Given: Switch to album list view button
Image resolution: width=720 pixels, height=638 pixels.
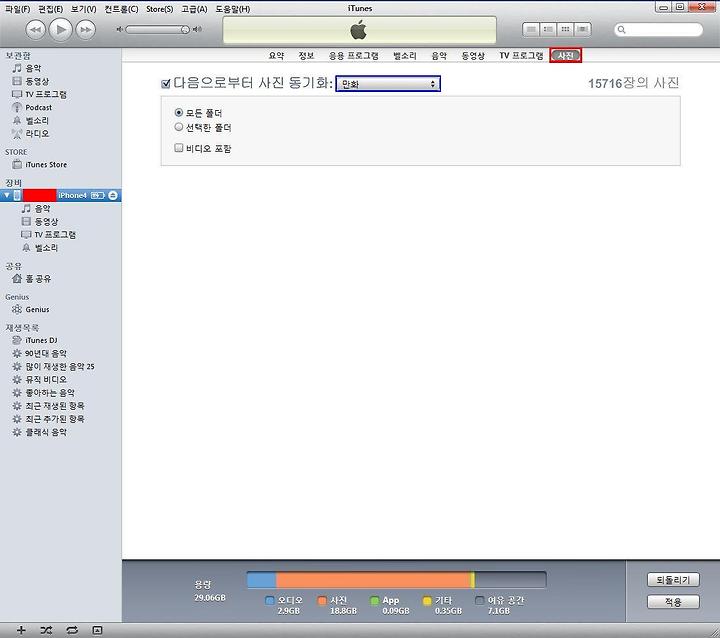Looking at the screenshot, I should 548,29.
